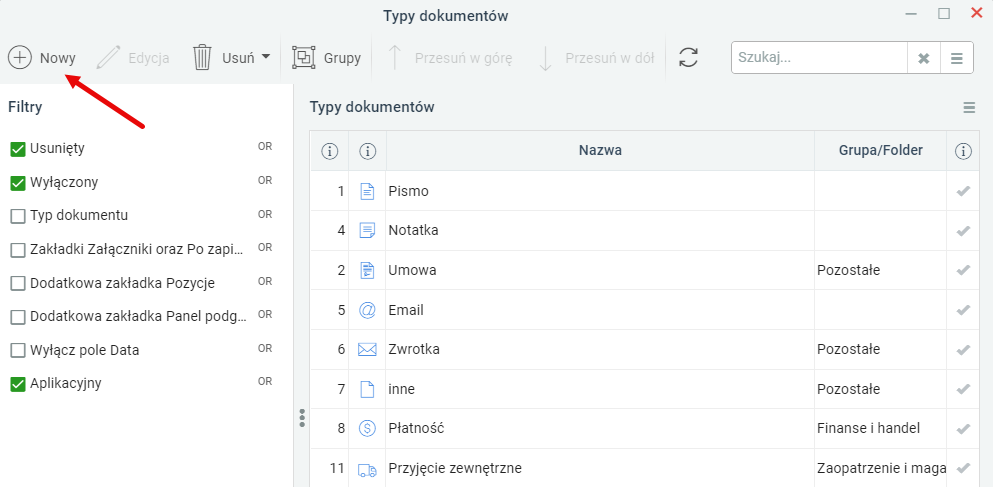This screenshot has height=487, width=993.
Task: Select the Przyjęcie zewnętrzne row name
Action: [x=455, y=469]
